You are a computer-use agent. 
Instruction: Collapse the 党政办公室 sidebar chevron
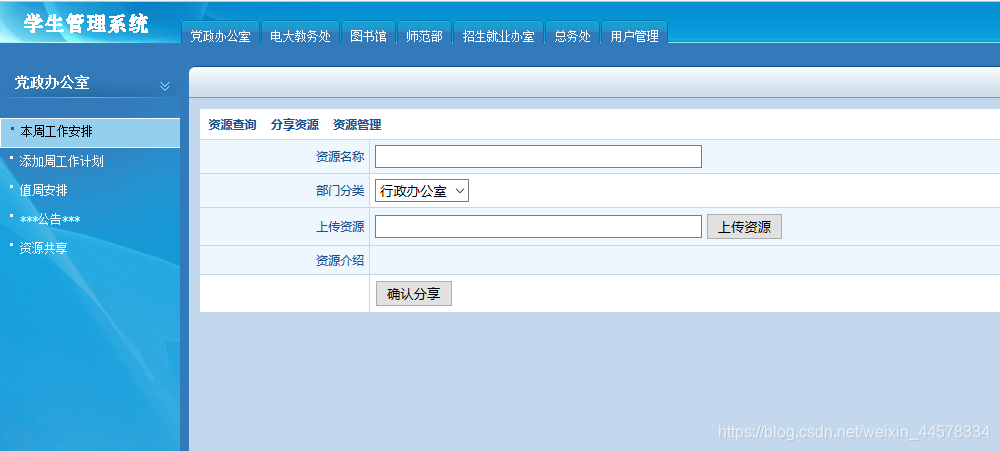coord(165,86)
